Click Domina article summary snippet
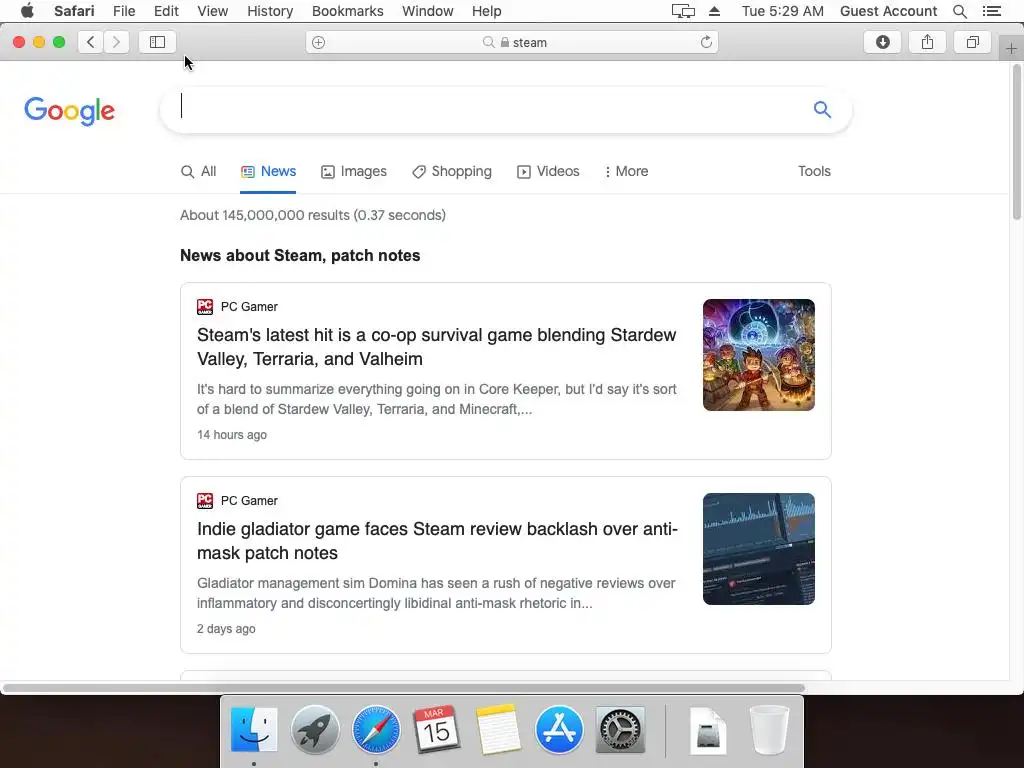 click(x=436, y=593)
